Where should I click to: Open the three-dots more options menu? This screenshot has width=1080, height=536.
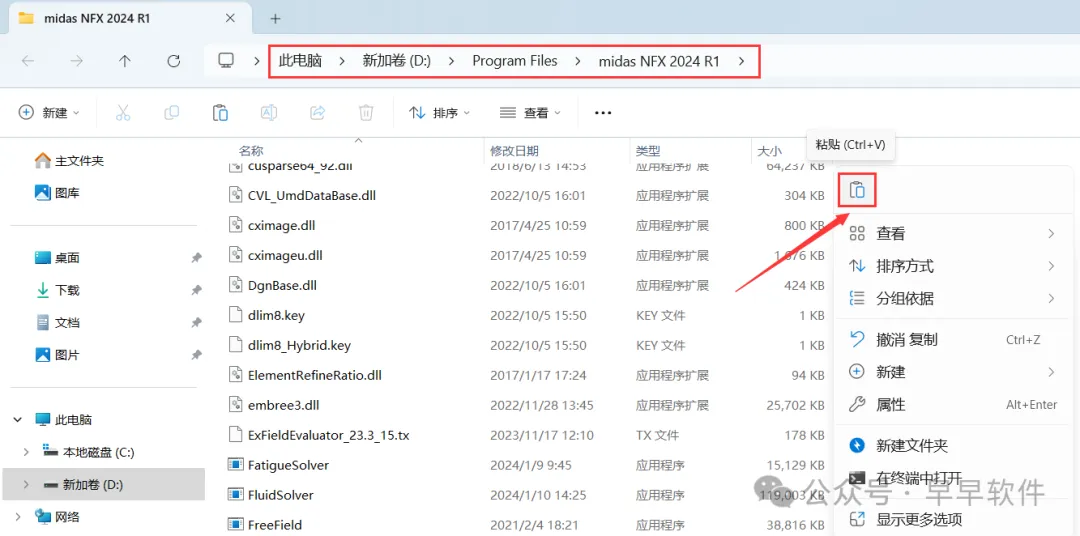603,113
